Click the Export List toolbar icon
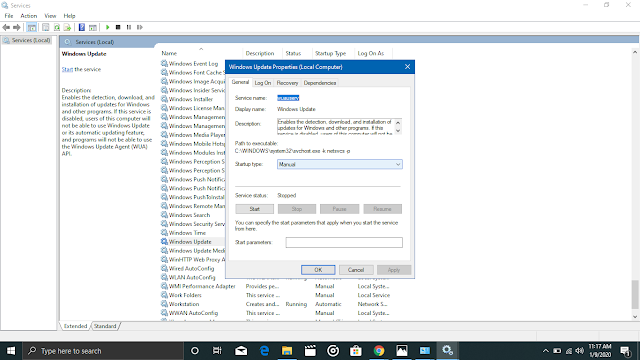Screen dimensions: 640x360 (x=67, y=27)
